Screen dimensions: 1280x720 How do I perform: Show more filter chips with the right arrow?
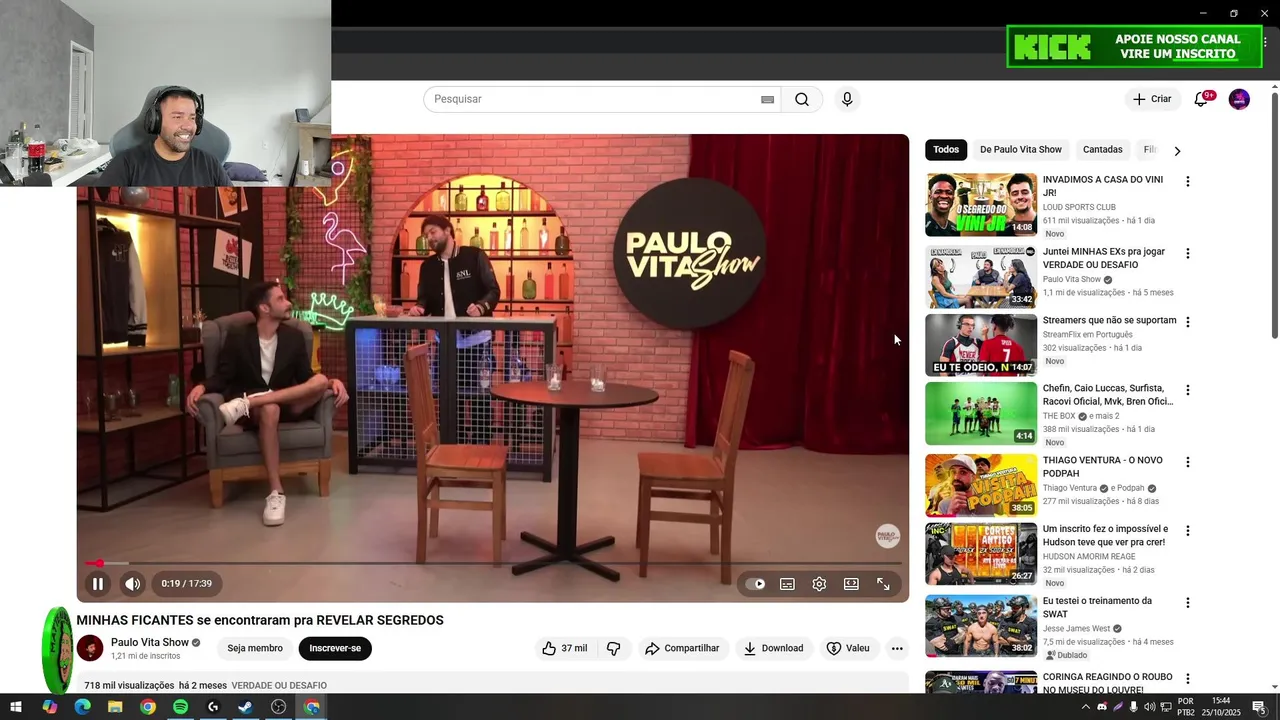1177,151
